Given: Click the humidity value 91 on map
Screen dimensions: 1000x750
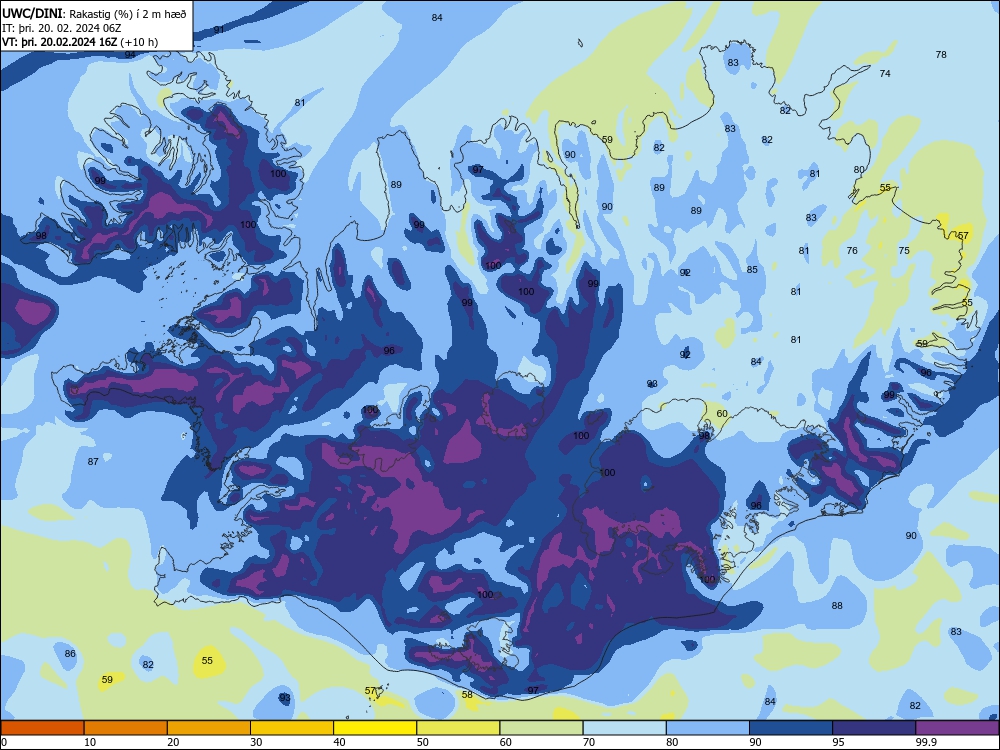Looking at the screenshot, I should pos(219,30).
